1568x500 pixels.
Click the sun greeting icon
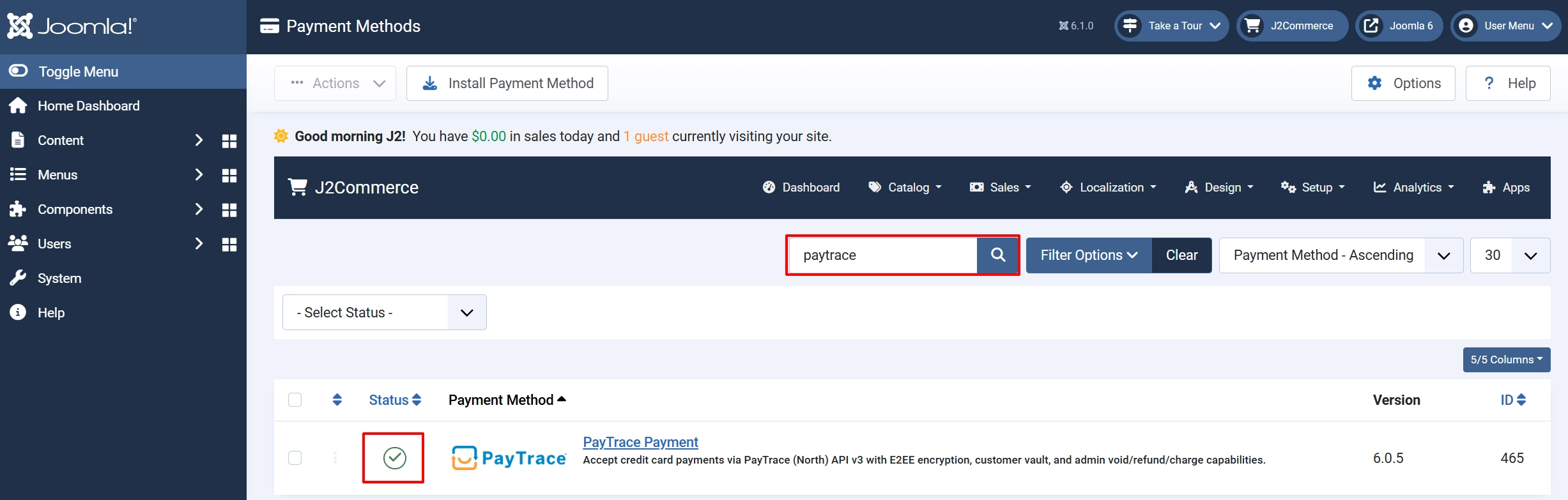tap(281, 136)
